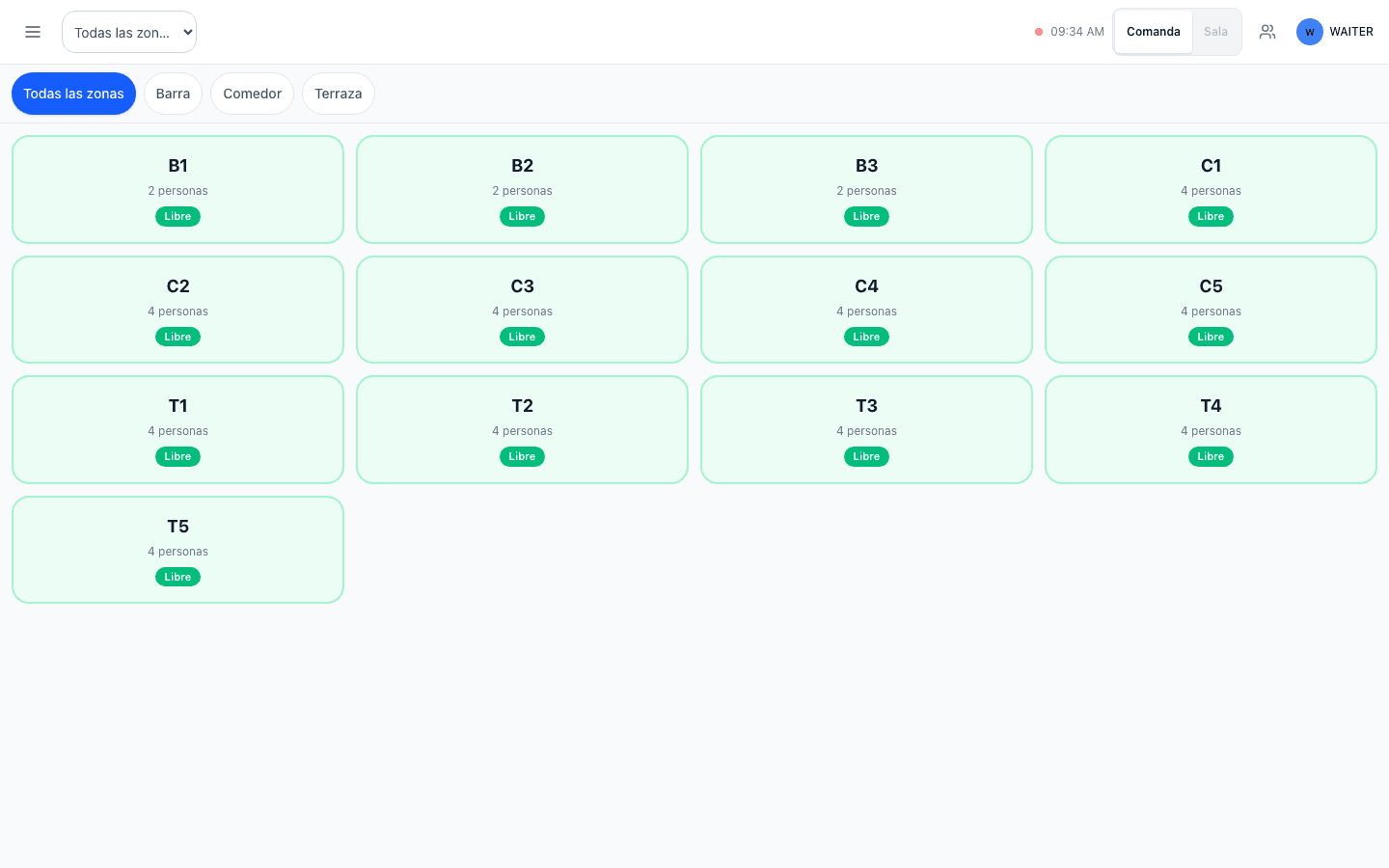This screenshot has width=1389, height=868.
Task: Click "2 personas" on table B3
Action: coord(866,191)
